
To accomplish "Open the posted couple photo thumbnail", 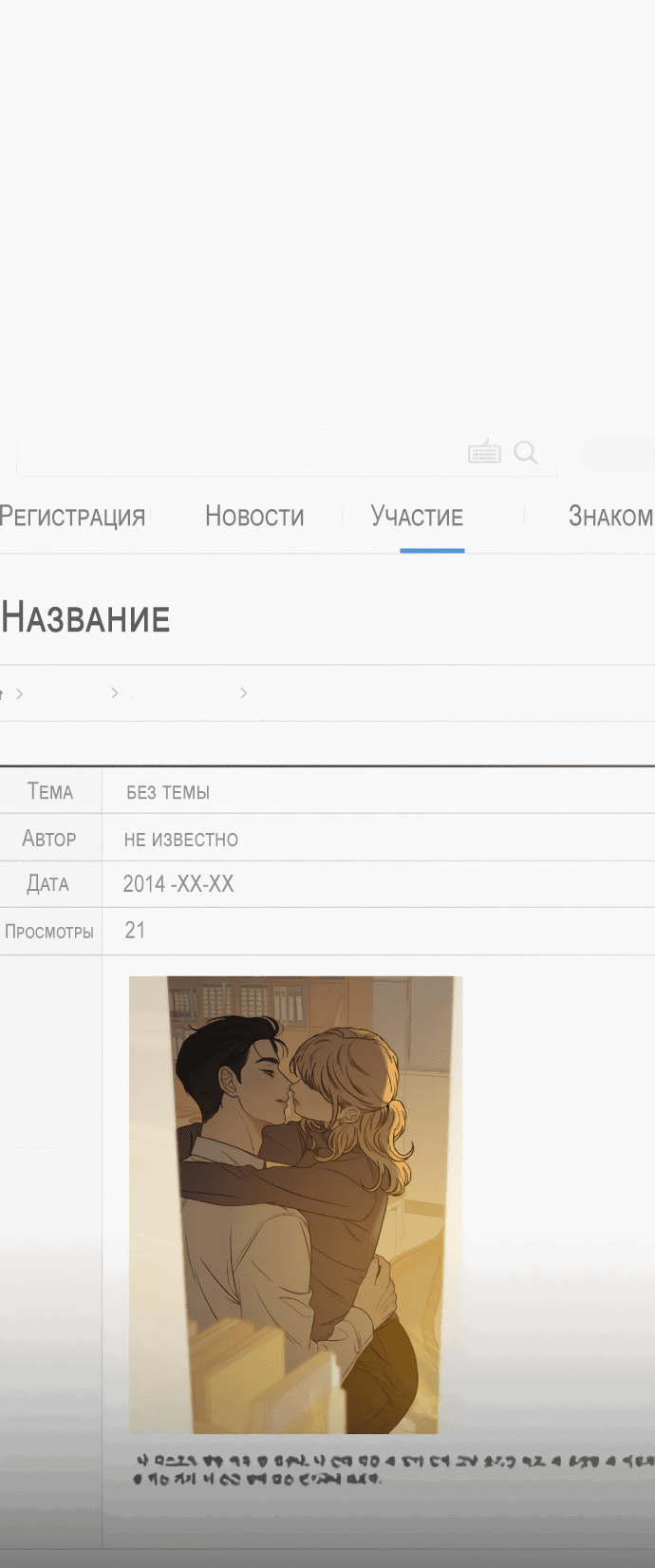I will click(x=295, y=1204).
